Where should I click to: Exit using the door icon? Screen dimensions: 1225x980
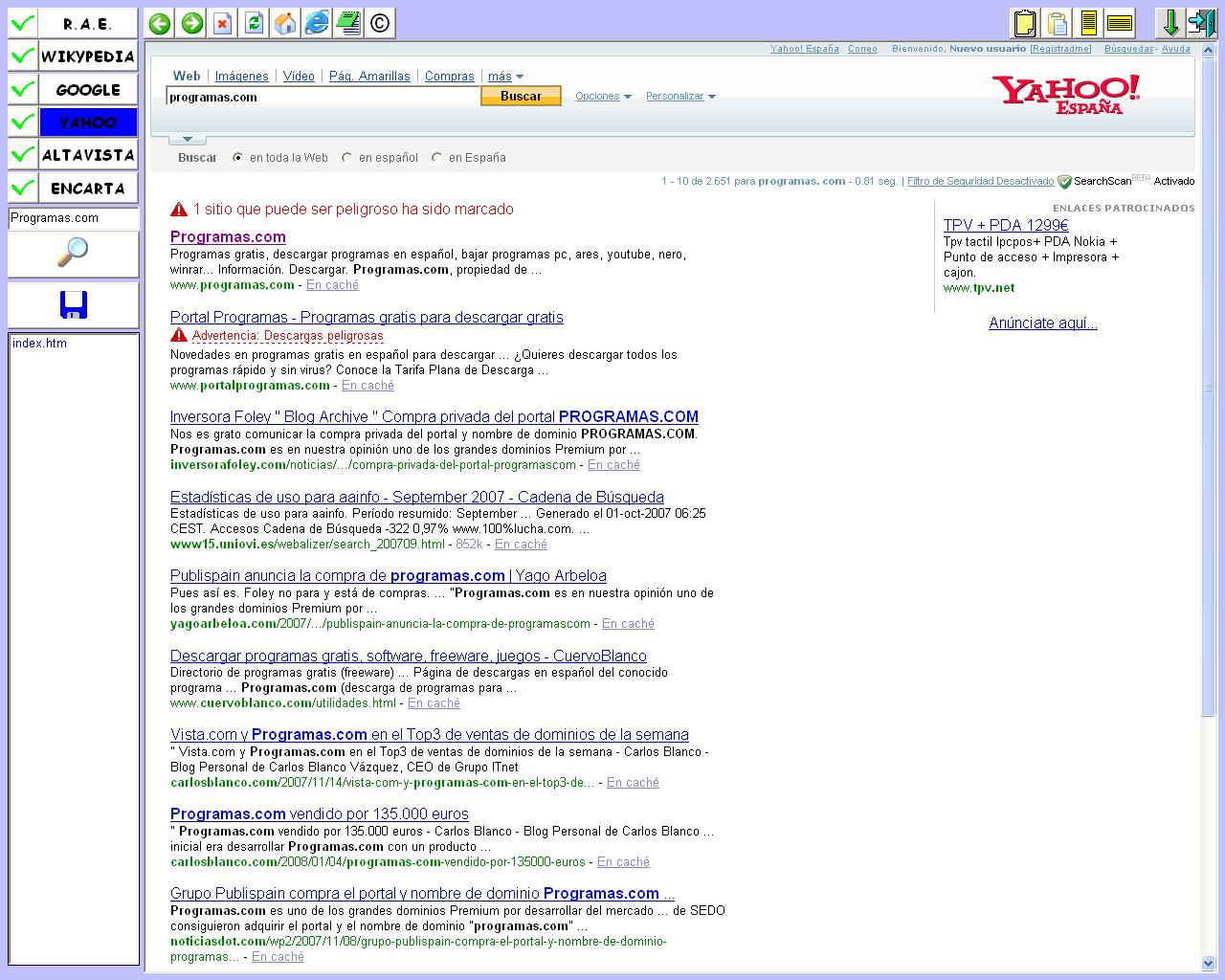click(x=1201, y=23)
